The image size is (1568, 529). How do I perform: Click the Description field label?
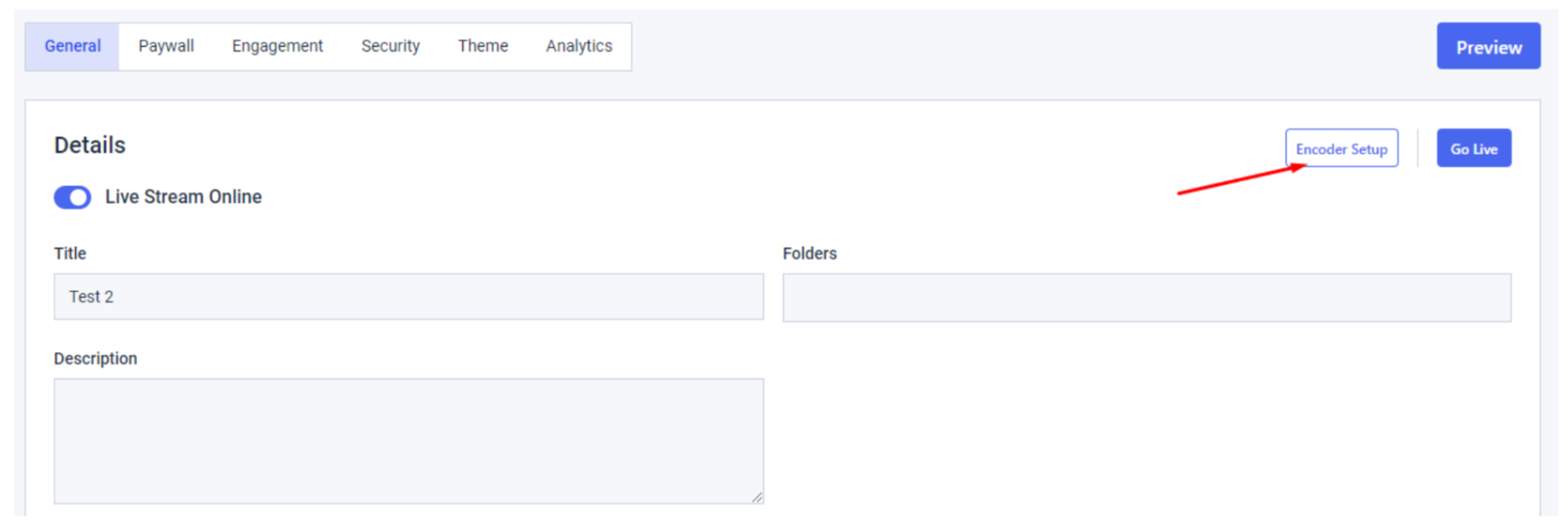pyautogui.click(x=96, y=359)
